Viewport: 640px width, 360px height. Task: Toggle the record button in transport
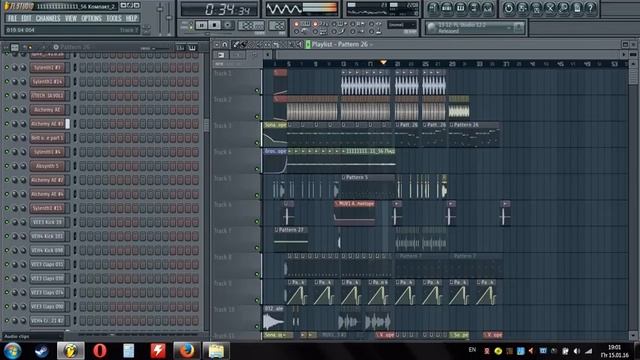[x=228, y=25]
